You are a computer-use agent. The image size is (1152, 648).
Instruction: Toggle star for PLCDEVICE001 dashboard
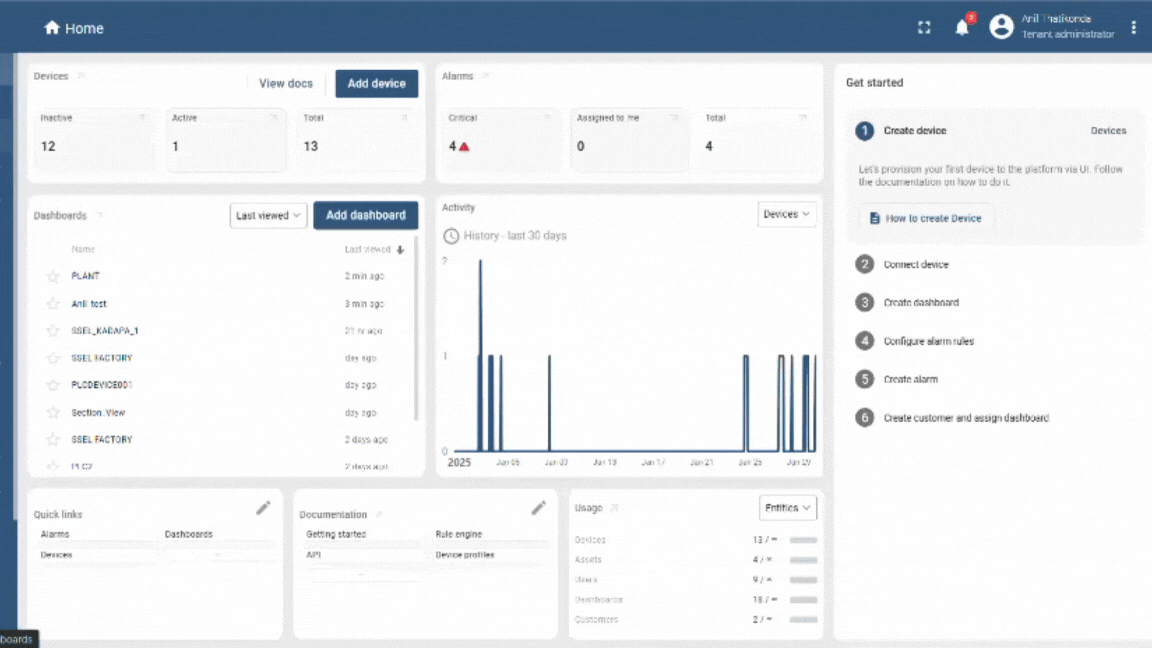53,385
